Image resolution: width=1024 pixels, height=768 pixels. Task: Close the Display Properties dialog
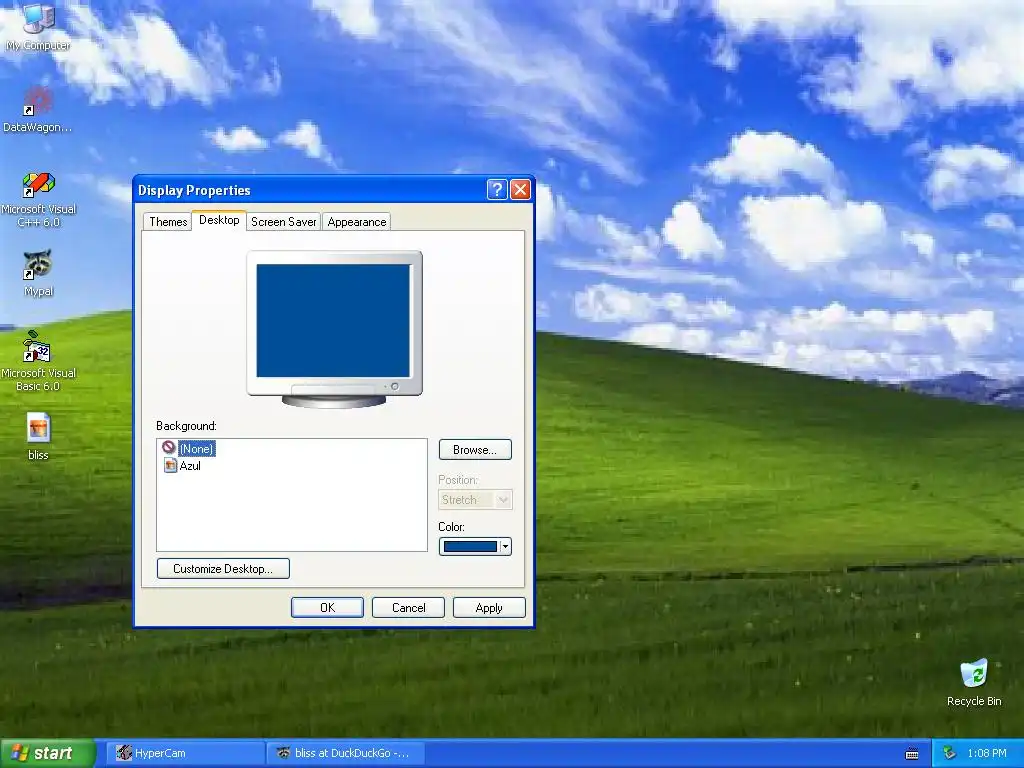click(x=520, y=189)
